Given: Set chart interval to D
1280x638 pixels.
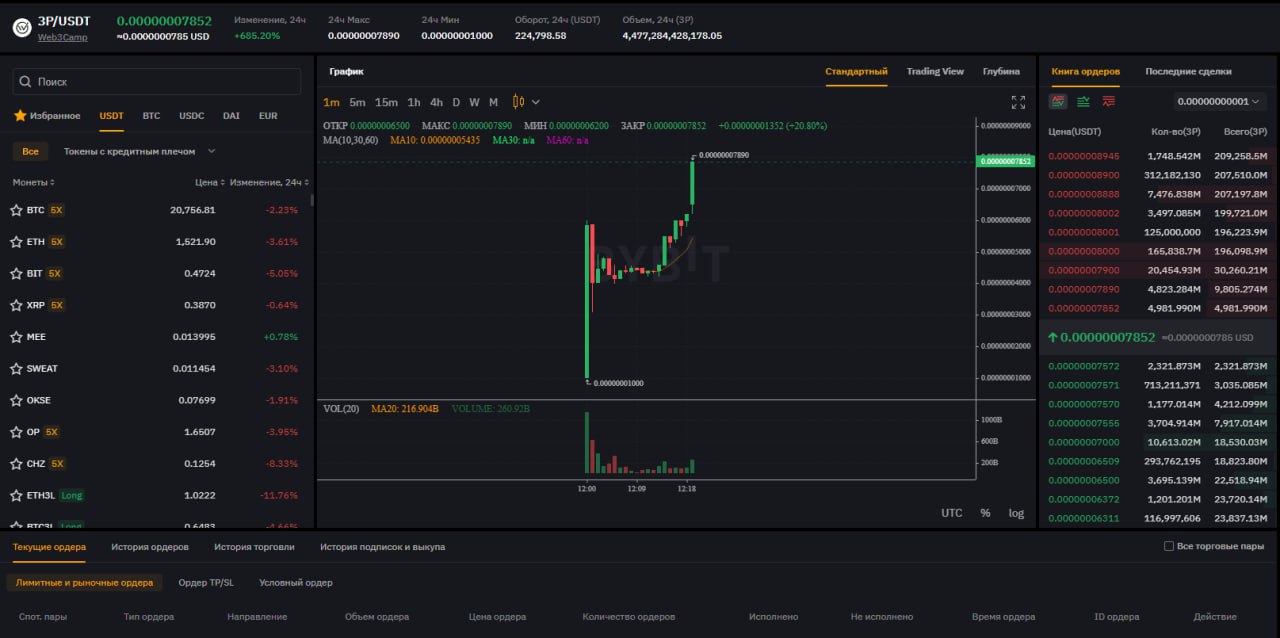Looking at the screenshot, I should point(456,102).
